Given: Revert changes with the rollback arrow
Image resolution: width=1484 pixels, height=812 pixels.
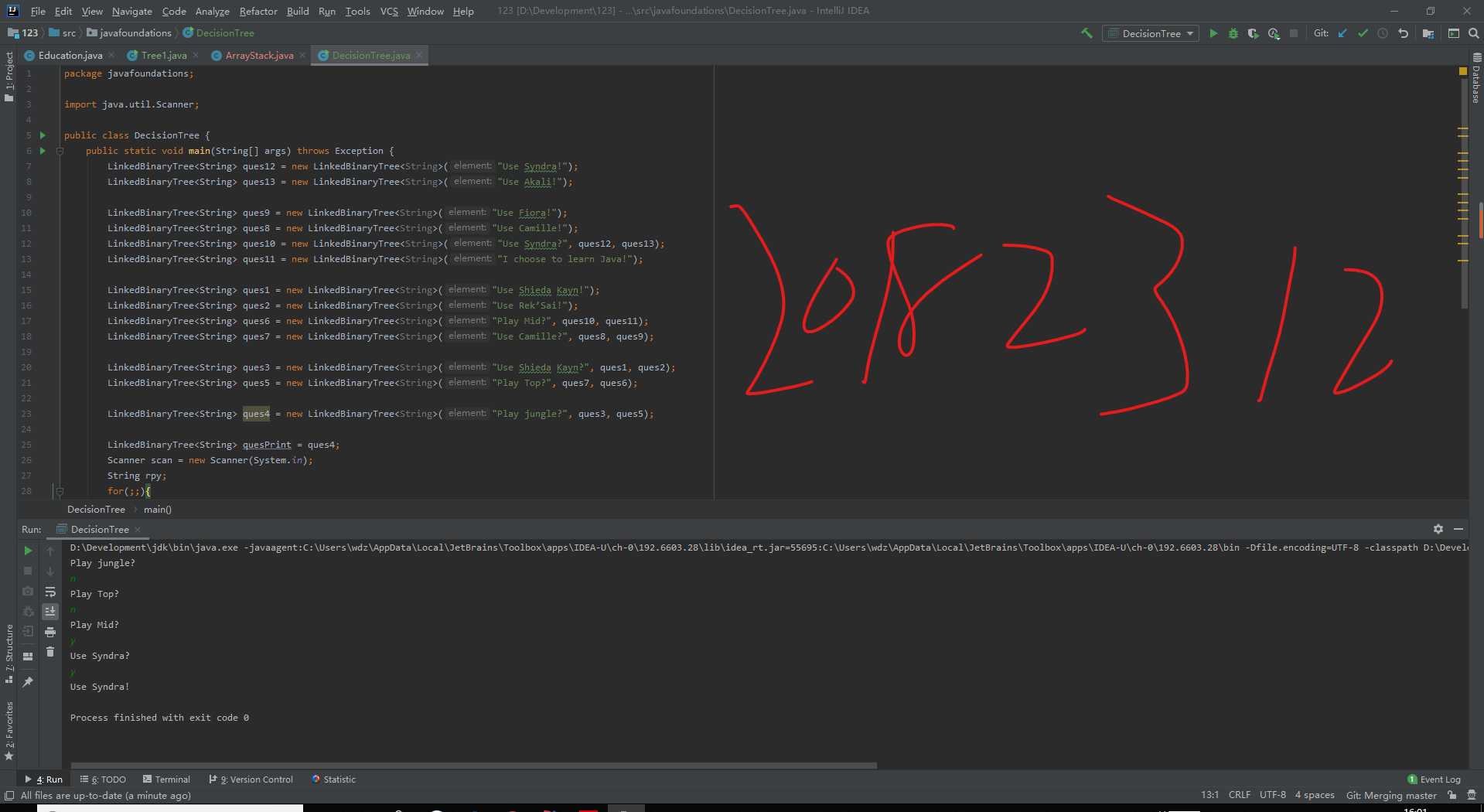Looking at the screenshot, I should [1403, 33].
